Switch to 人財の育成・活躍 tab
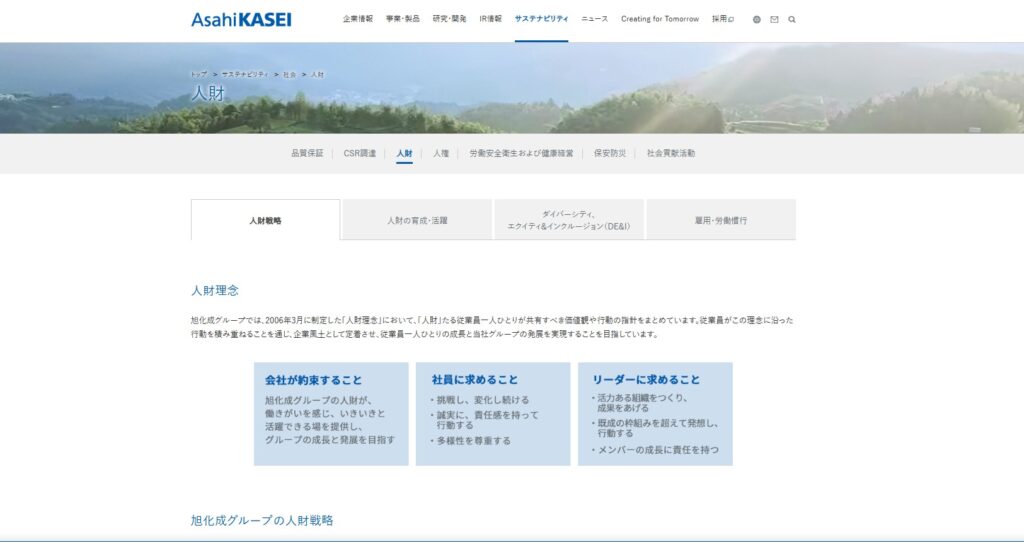 (417, 220)
